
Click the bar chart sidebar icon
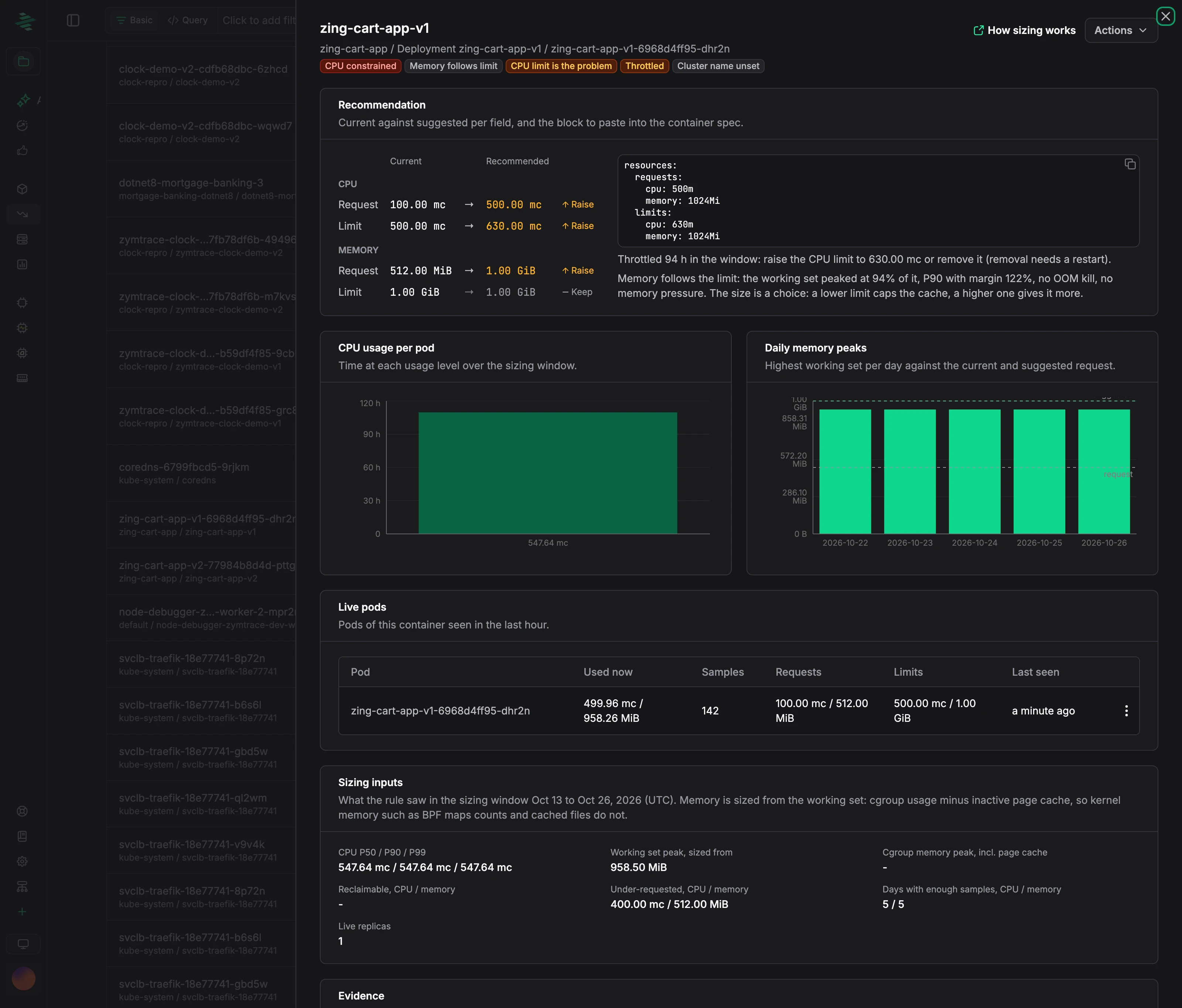coord(22,264)
